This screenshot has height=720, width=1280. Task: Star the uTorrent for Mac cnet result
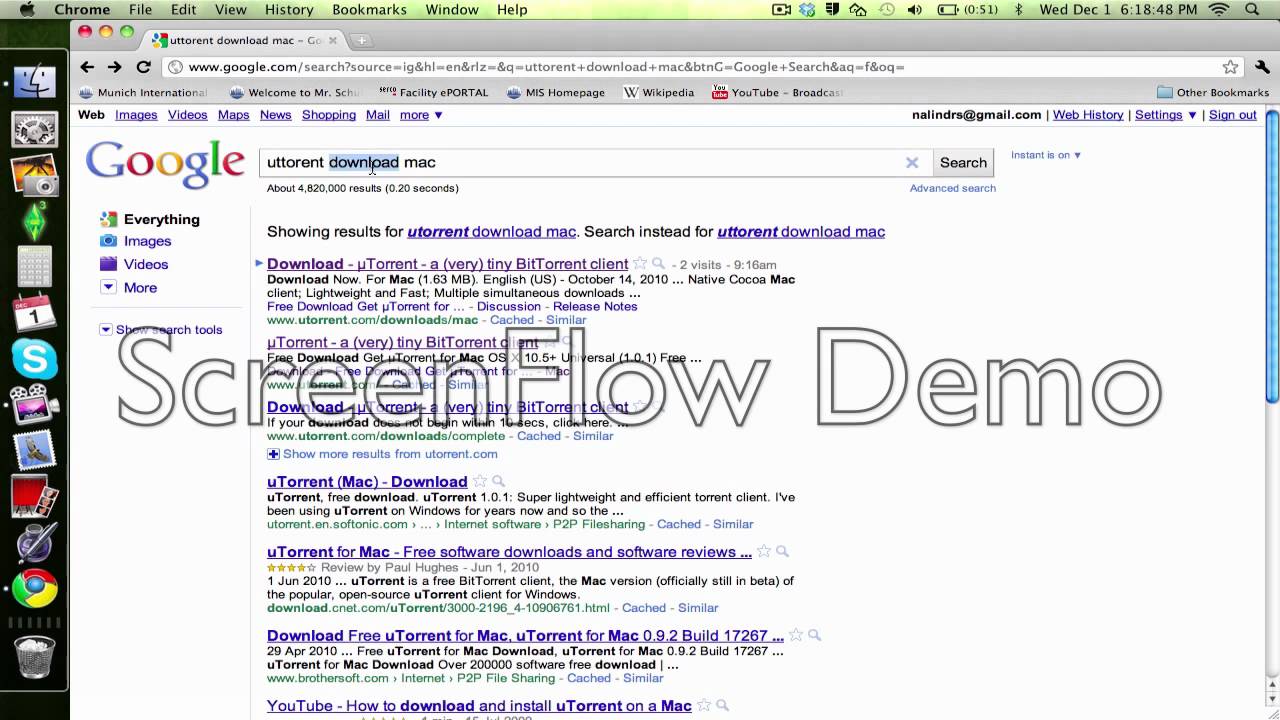point(764,552)
